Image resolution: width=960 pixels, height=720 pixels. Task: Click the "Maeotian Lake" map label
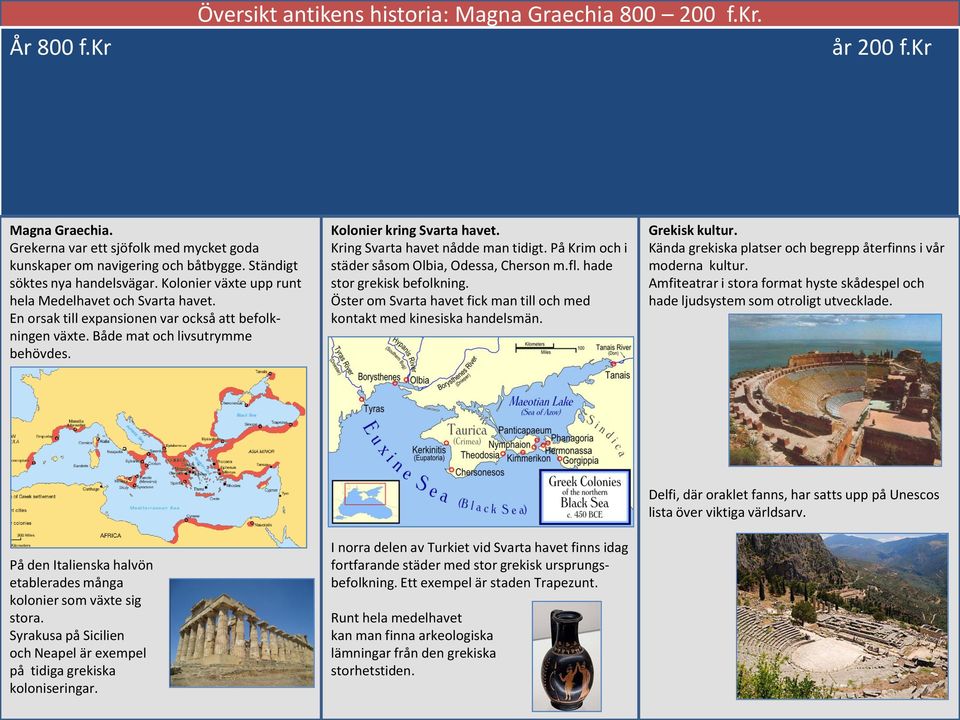541,402
